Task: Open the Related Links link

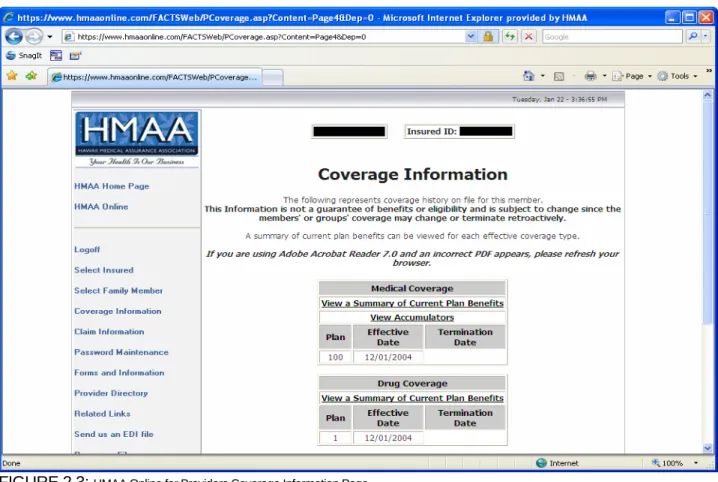Action: point(102,414)
